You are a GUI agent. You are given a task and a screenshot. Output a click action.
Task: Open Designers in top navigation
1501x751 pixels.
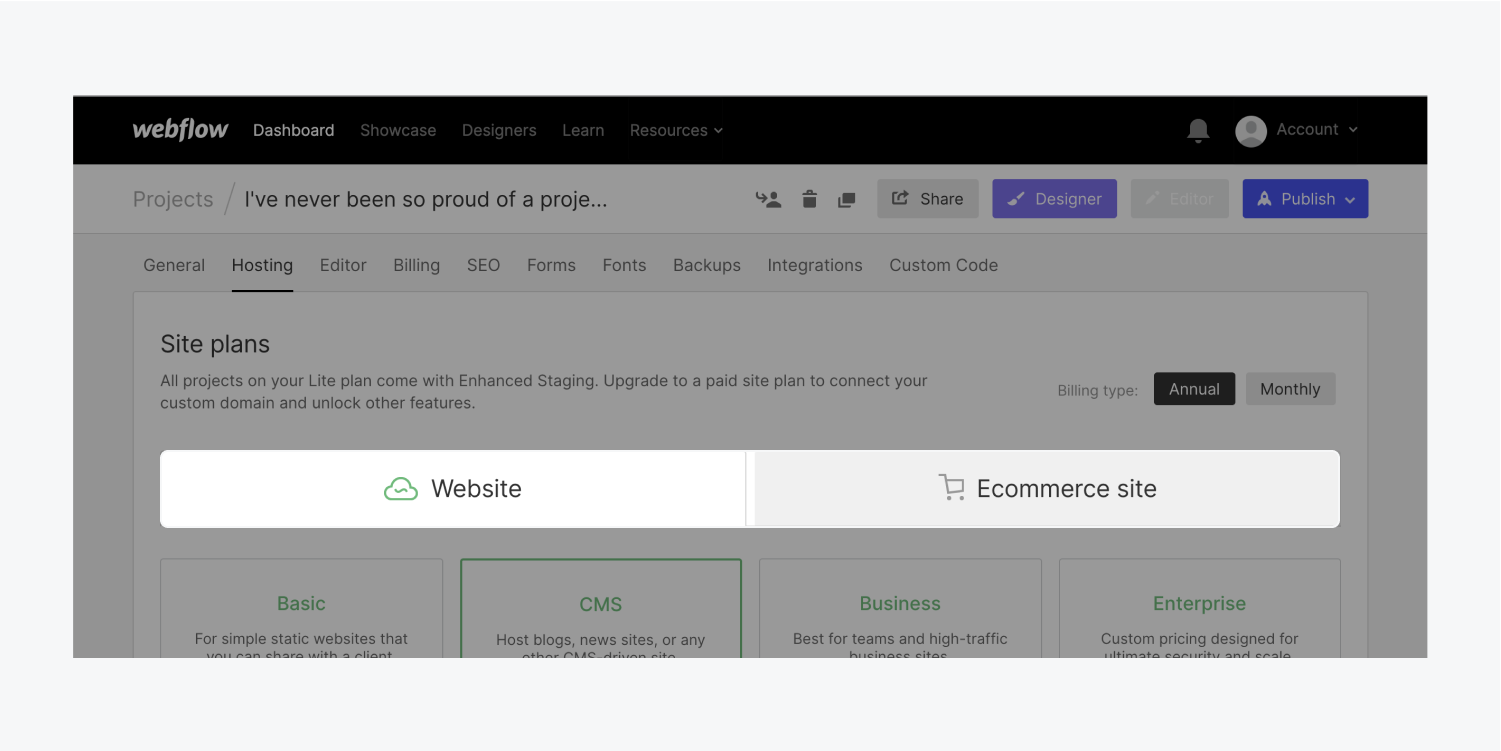click(499, 130)
